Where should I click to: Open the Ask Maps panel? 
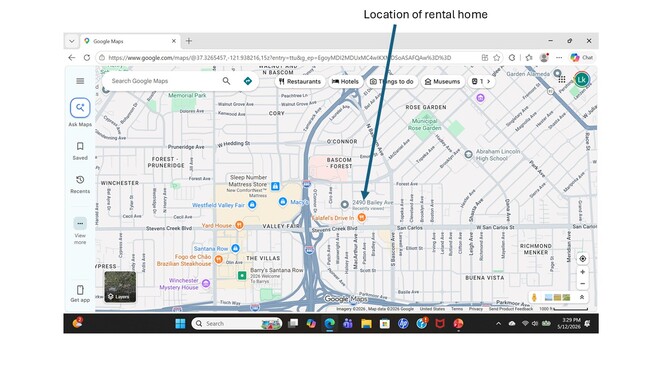80,112
